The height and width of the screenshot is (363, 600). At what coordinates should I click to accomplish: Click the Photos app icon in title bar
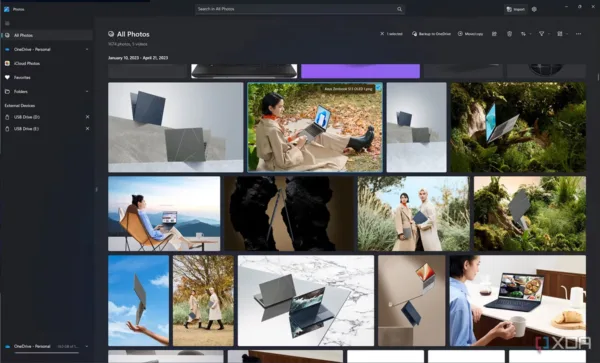coord(7,9)
